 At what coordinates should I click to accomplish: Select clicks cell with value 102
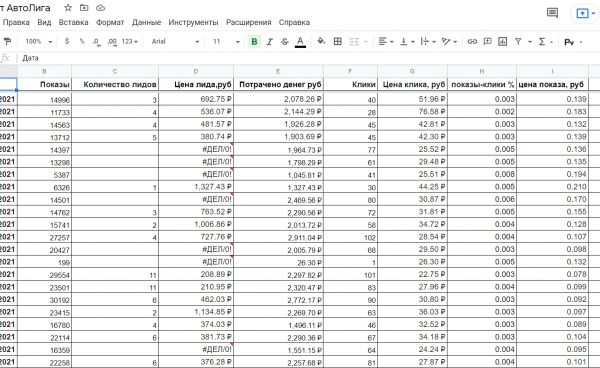[351, 237]
